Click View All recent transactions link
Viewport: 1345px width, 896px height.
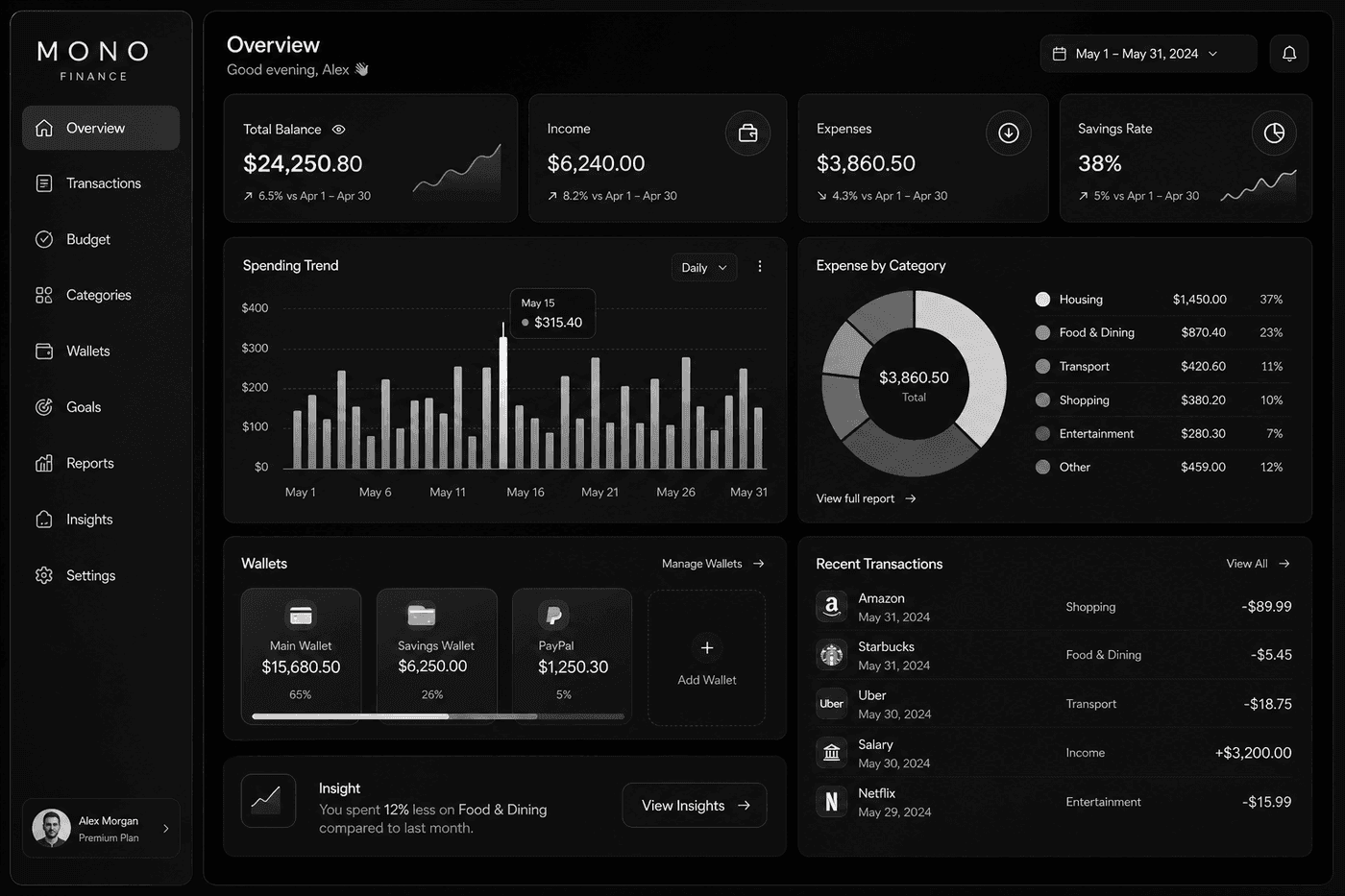pyautogui.click(x=1258, y=564)
